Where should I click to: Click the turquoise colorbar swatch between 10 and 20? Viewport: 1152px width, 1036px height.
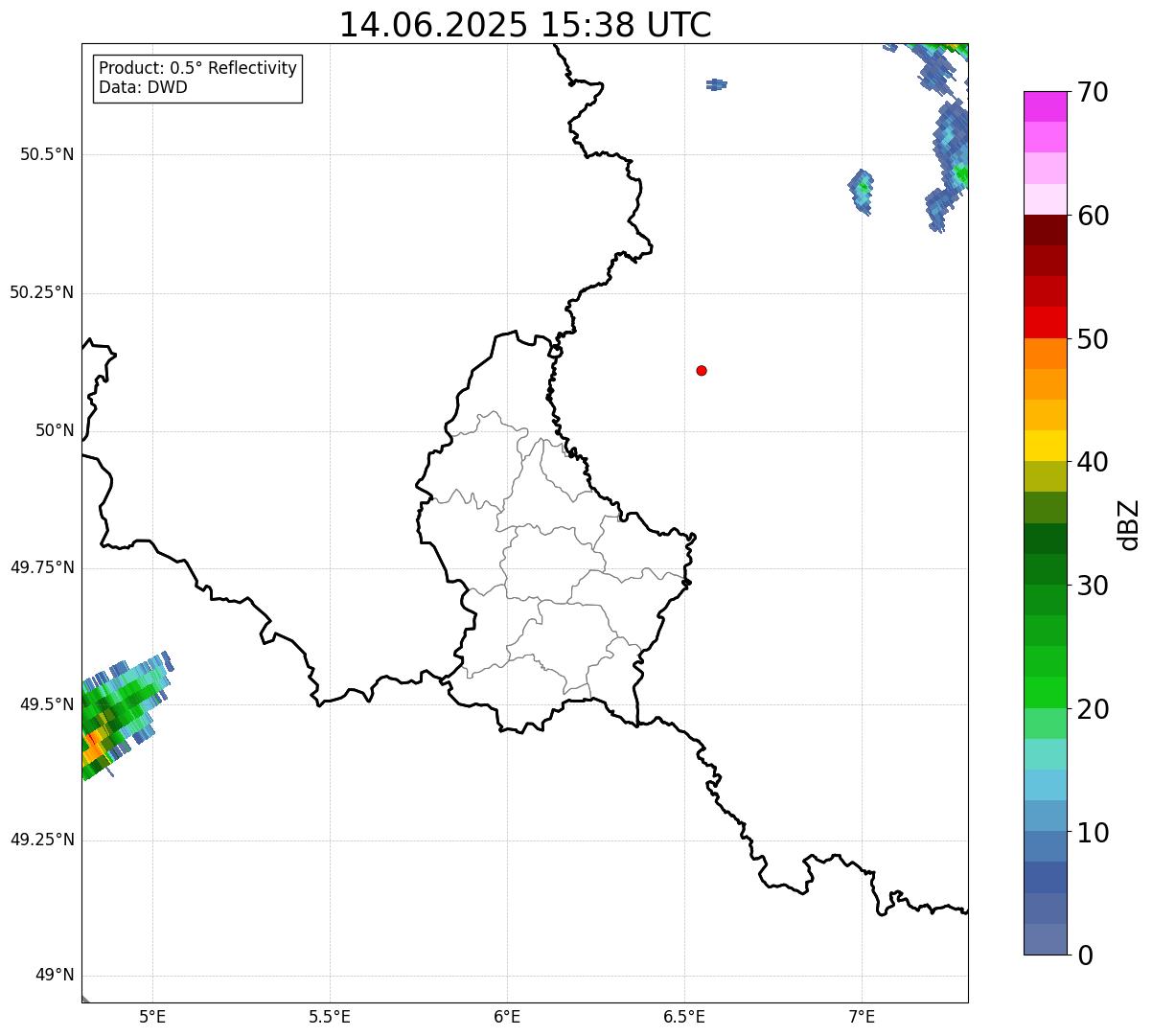tap(1045, 754)
